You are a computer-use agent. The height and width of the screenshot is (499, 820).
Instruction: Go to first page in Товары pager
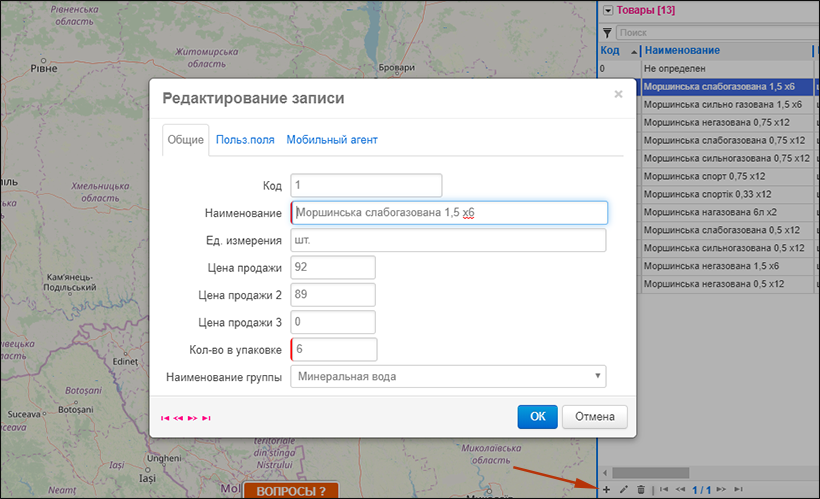click(664, 490)
